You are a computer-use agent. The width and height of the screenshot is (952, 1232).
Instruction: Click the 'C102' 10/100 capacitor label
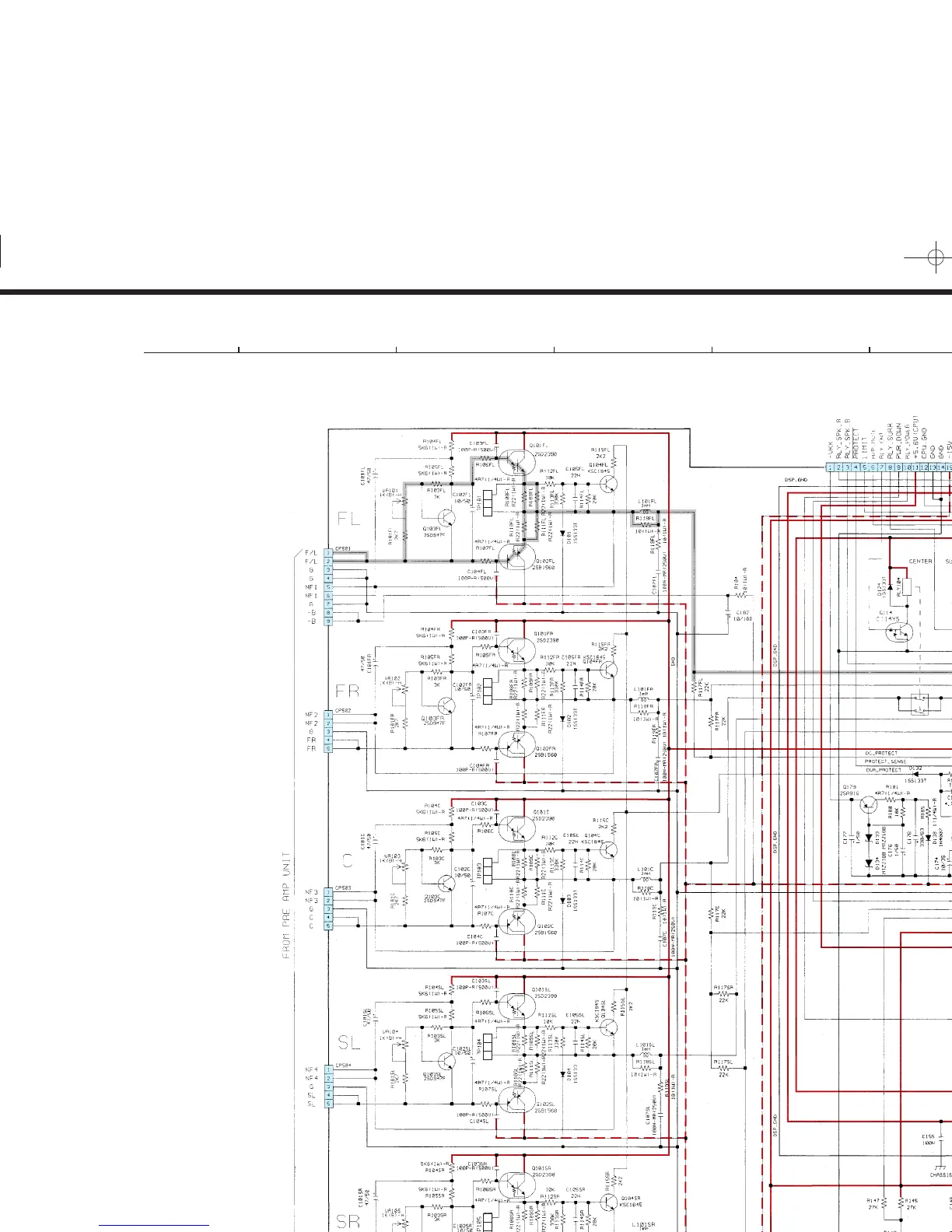743,612
